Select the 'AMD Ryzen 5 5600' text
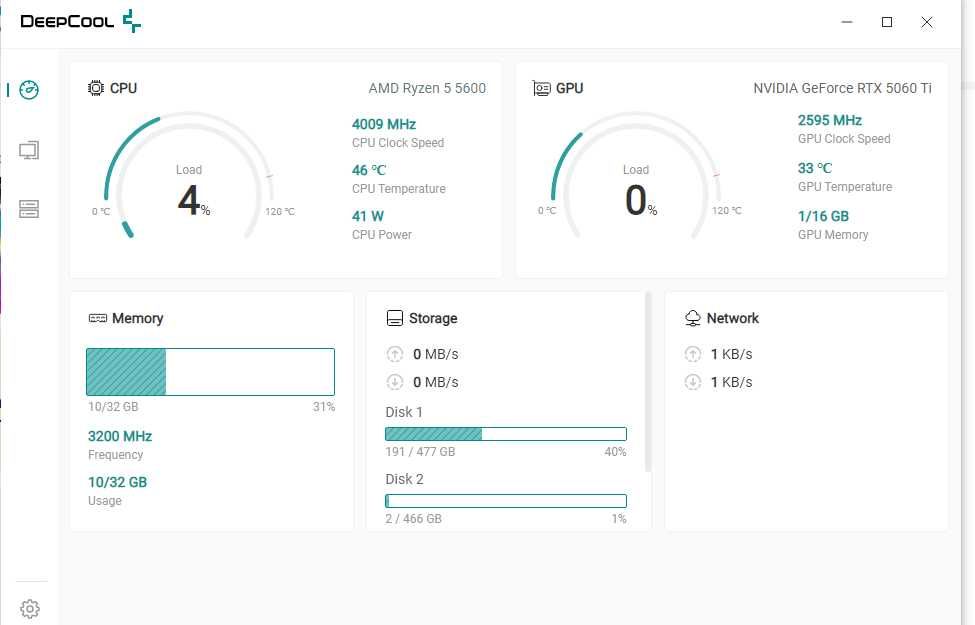This screenshot has height=625, width=975. click(x=427, y=88)
